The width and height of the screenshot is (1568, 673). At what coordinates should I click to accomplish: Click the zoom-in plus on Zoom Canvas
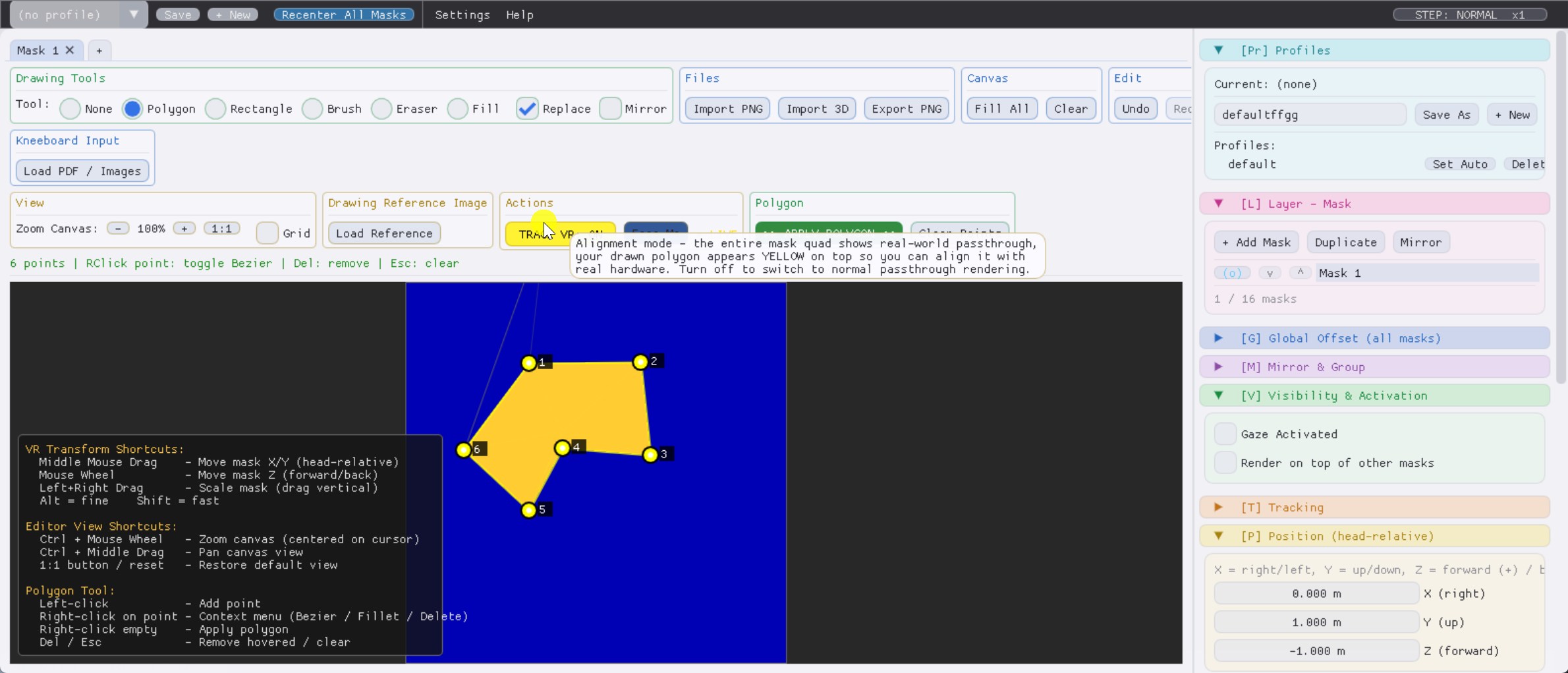point(184,228)
